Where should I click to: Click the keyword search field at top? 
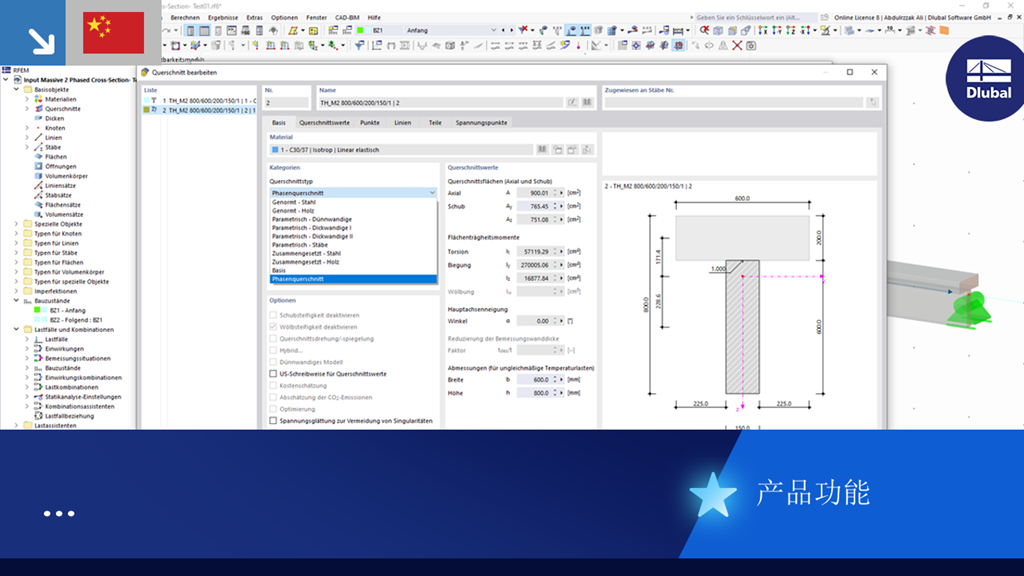click(x=754, y=18)
